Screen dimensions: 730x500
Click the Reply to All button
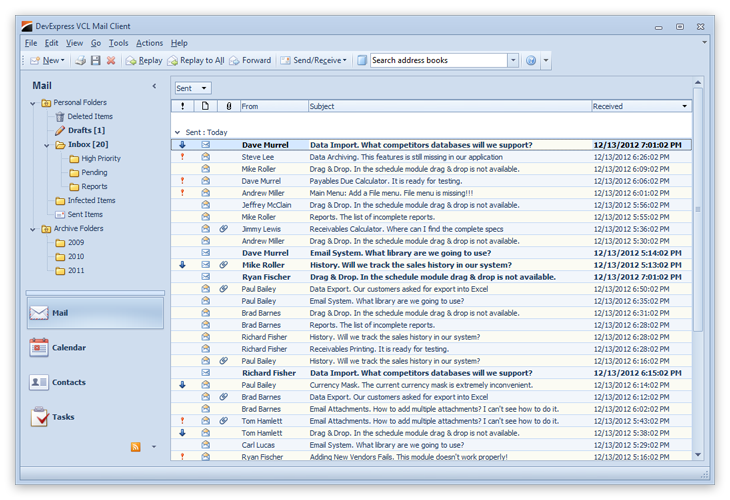(x=195, y=61)
